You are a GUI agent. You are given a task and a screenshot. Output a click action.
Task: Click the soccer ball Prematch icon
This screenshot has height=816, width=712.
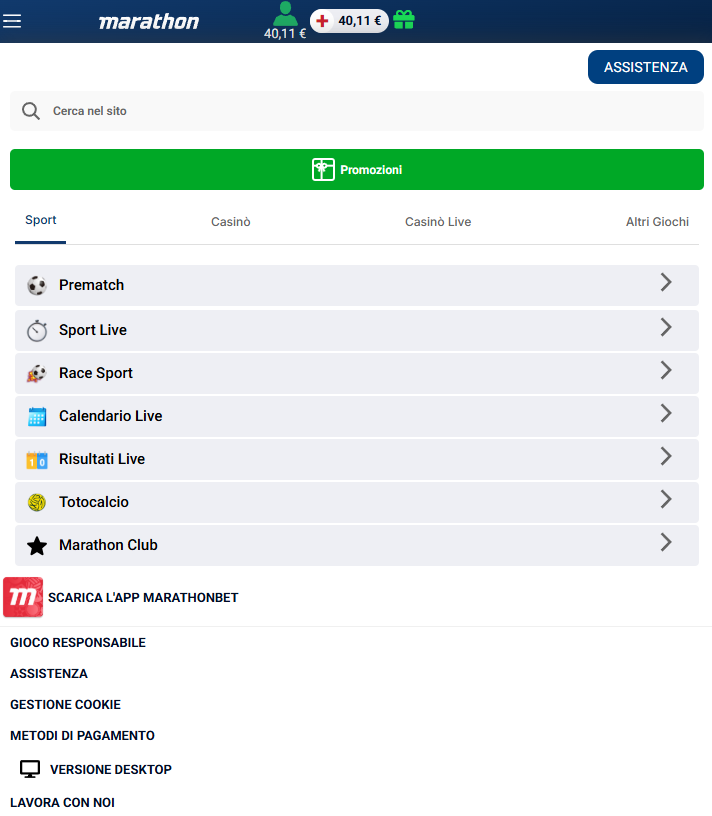[37, 286]
